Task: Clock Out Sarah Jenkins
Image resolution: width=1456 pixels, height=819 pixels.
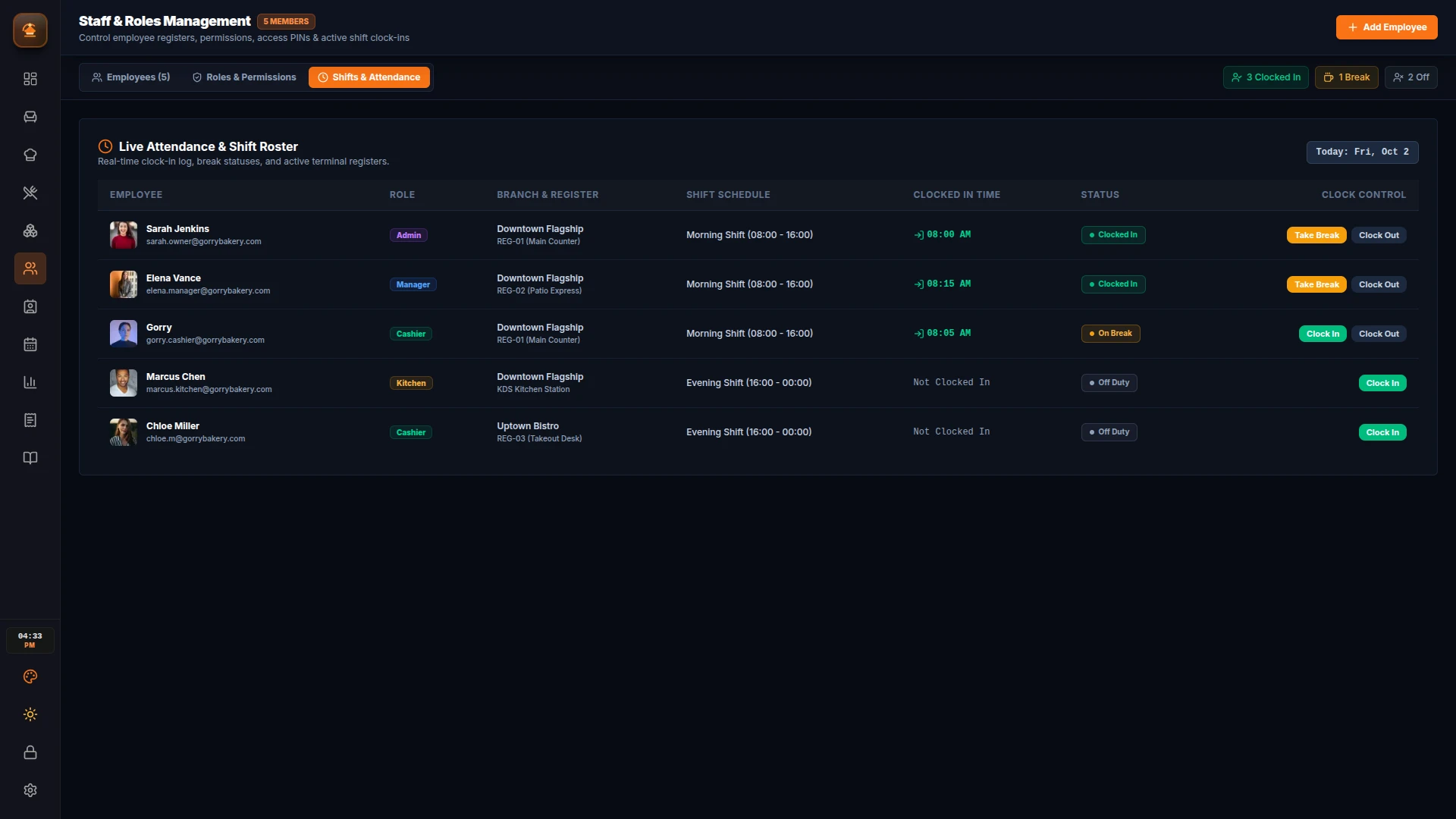Action: tap(1379, 235)
